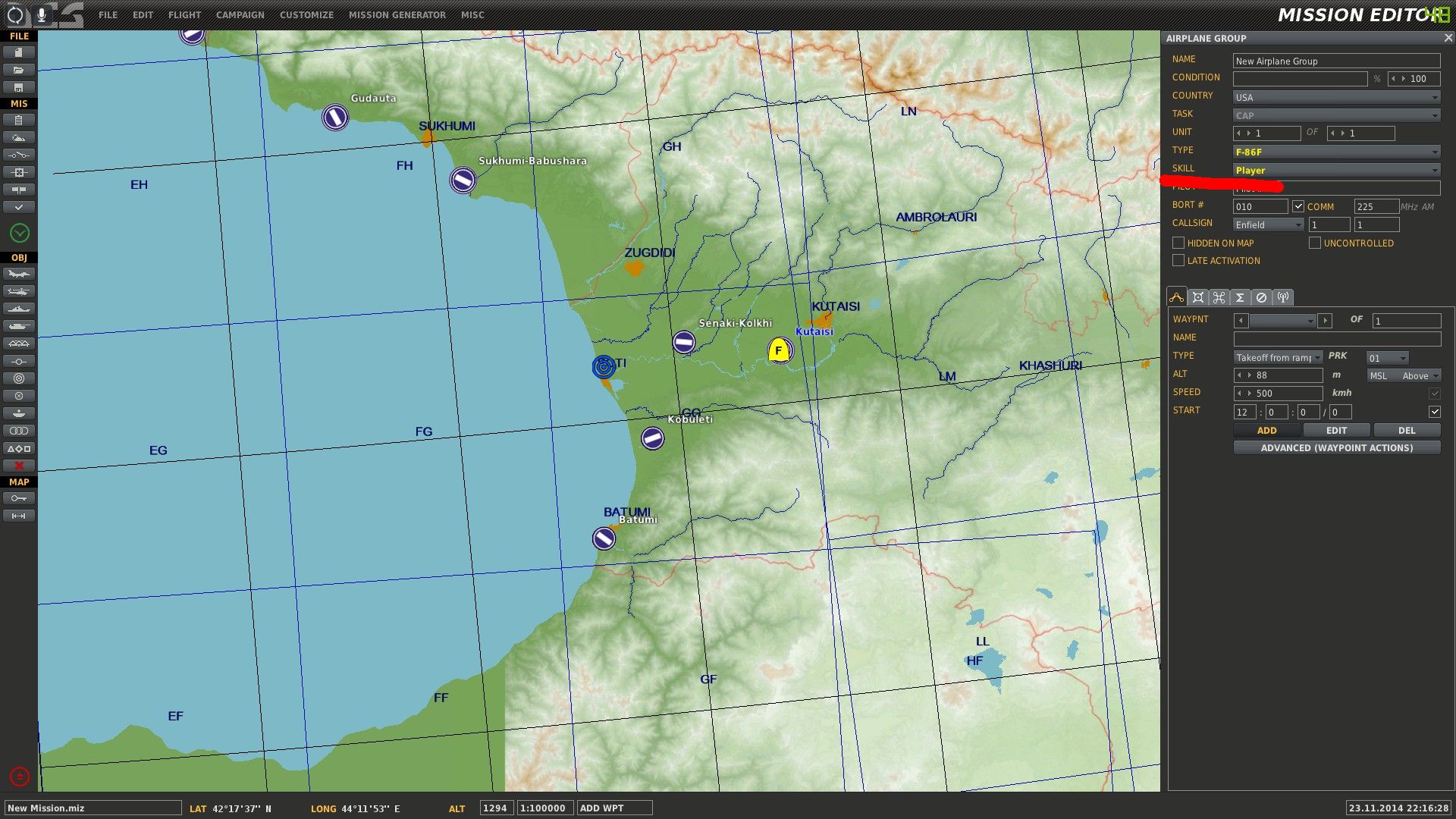Select the ground vehicle tank tool

coord(19,326)
